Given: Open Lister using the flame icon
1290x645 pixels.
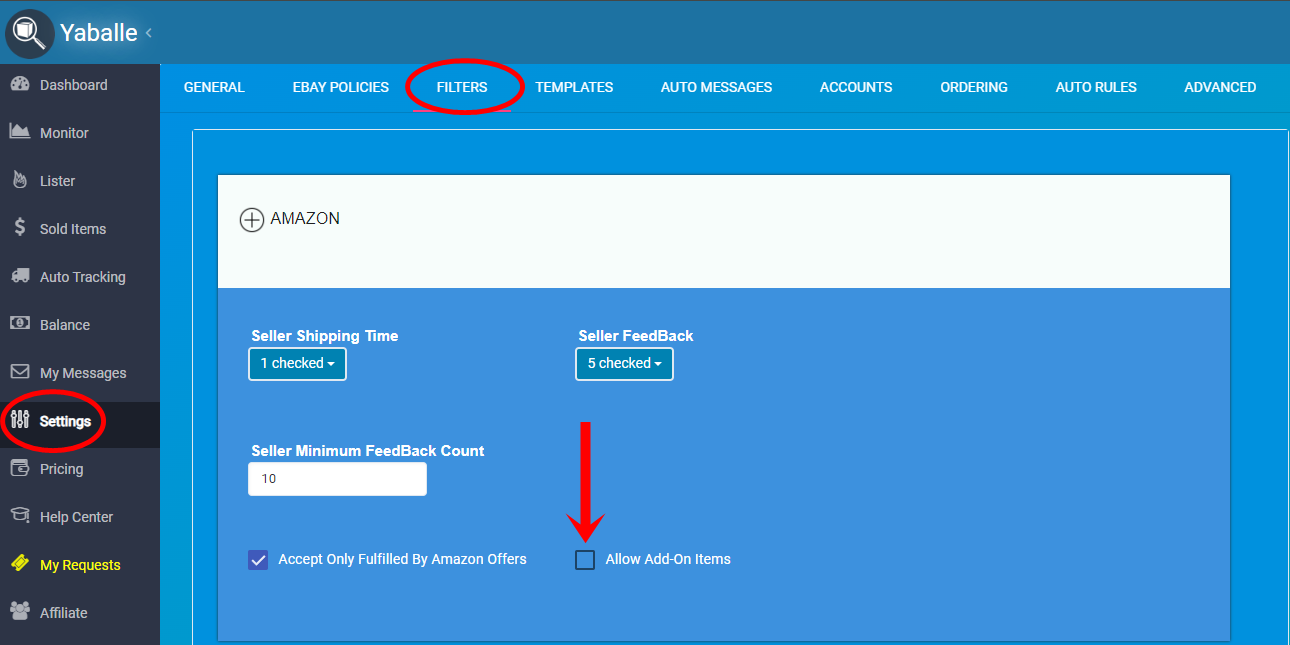Looking at the screenshot, I should pos(20,180).
